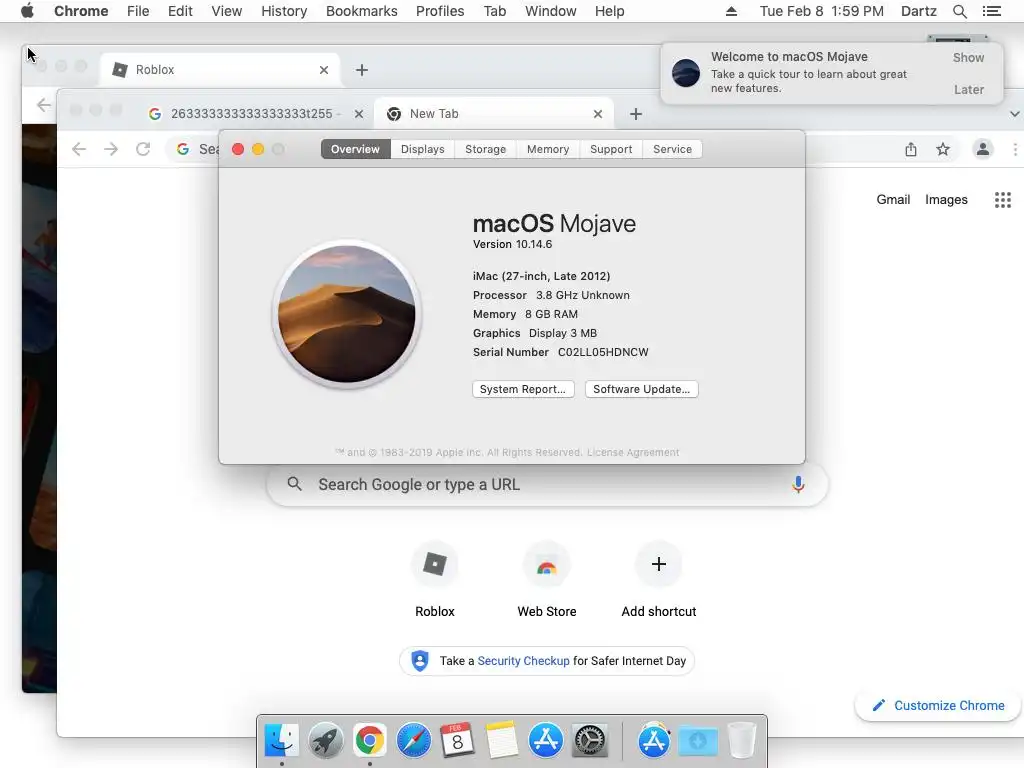Click the Software Update... button
1024x768 pixels.
click(641, 389)
